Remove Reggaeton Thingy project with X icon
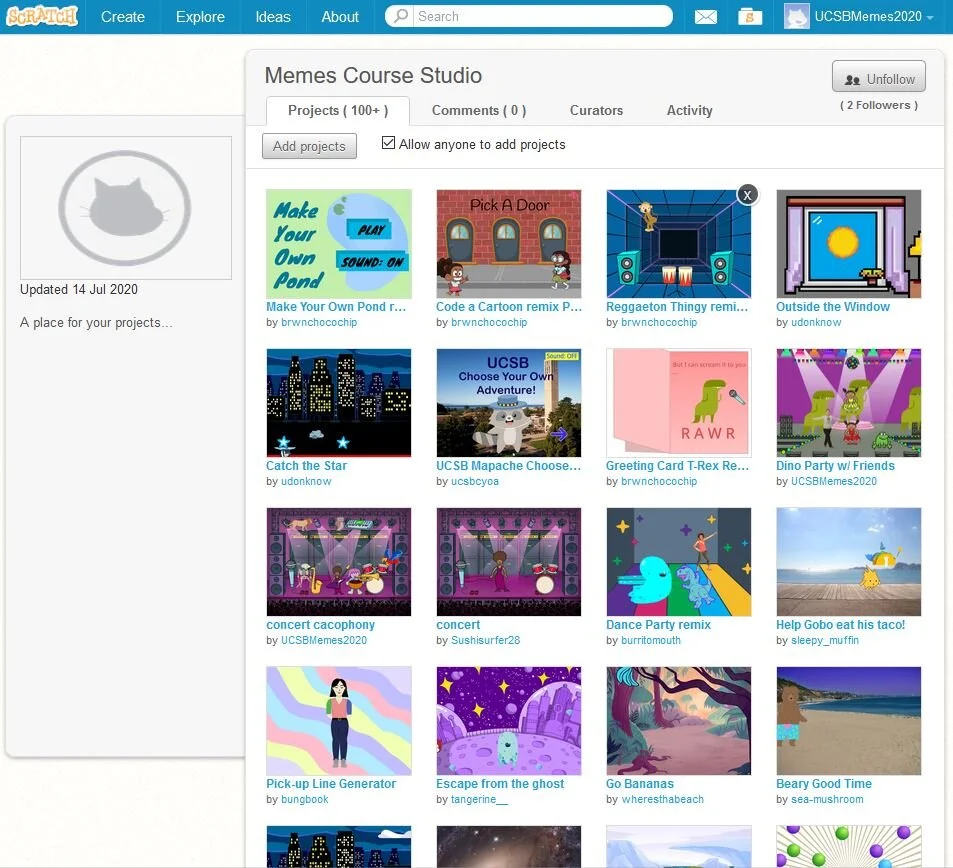Image resolution: width=953 pixels, height=868 pixels. (x=746, y=195)
